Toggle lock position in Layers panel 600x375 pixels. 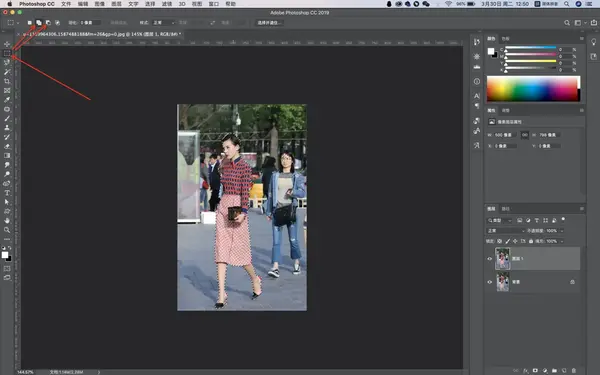point(515,241)
